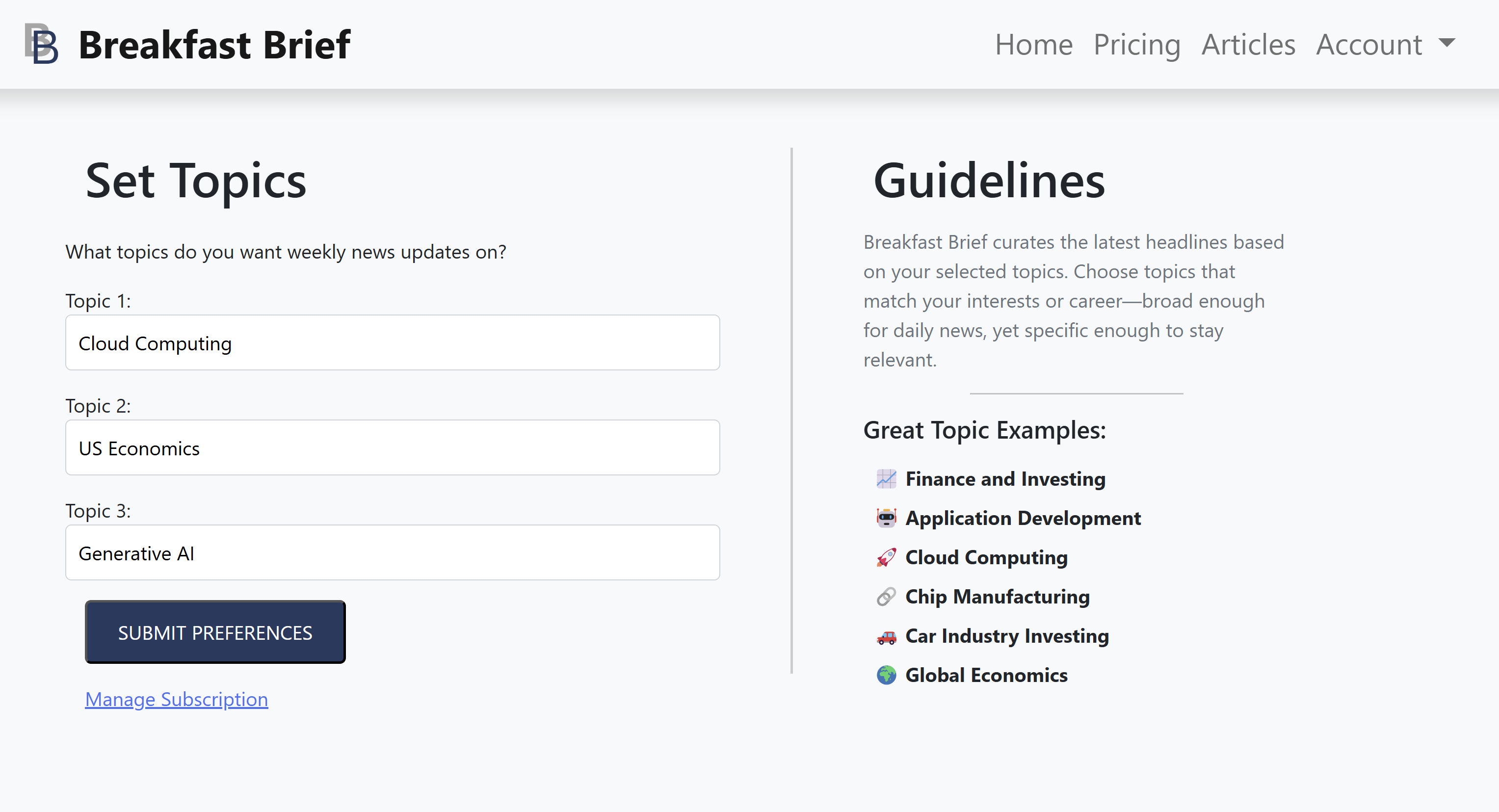
Task: Select the Topic 3 Generative AI field
Action: pyautogui.click(x=392, y=552)
